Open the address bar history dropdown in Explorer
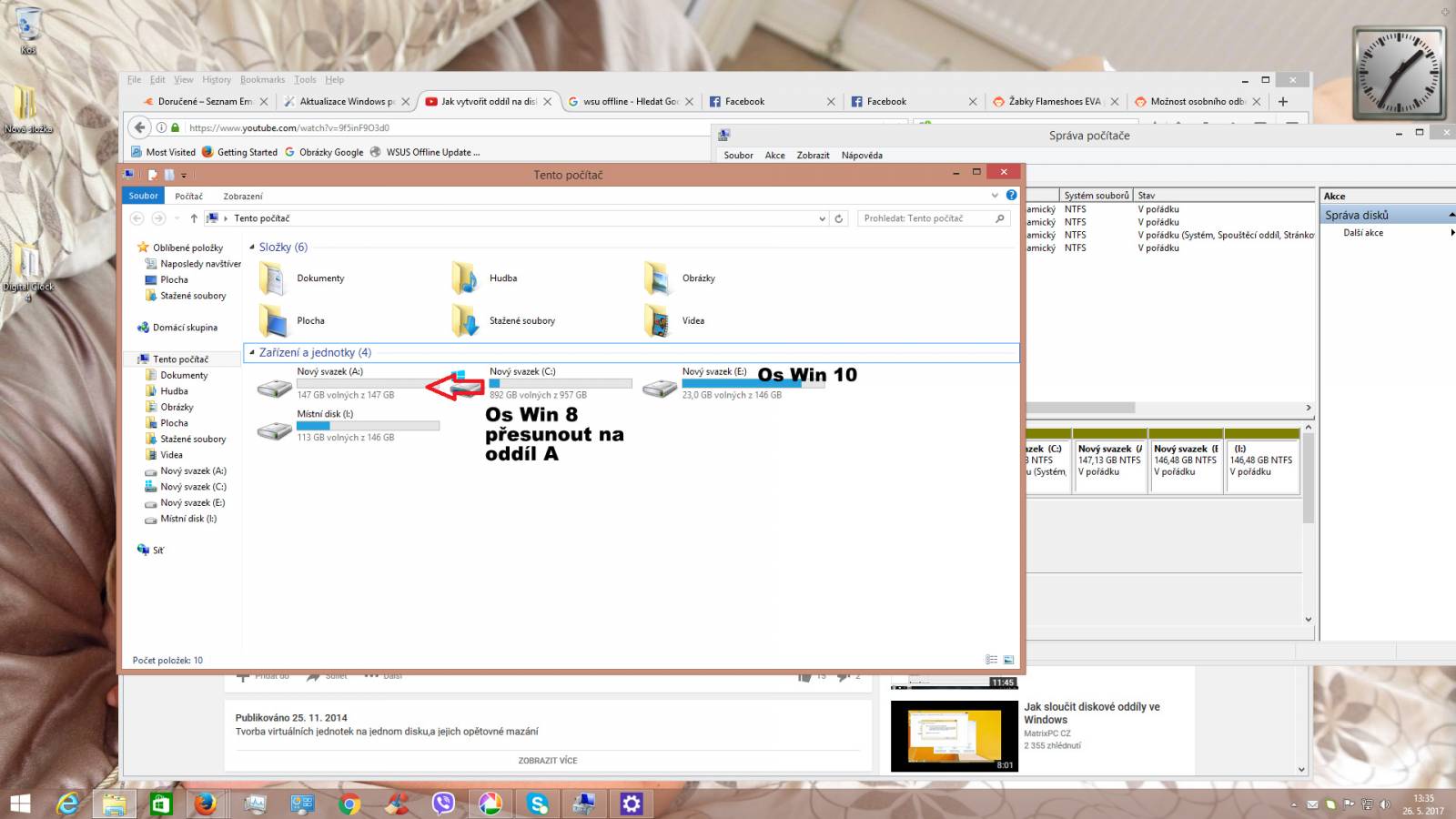This screenshot has height=819, width=1456. pyautogui.click(x=822, y=218)
